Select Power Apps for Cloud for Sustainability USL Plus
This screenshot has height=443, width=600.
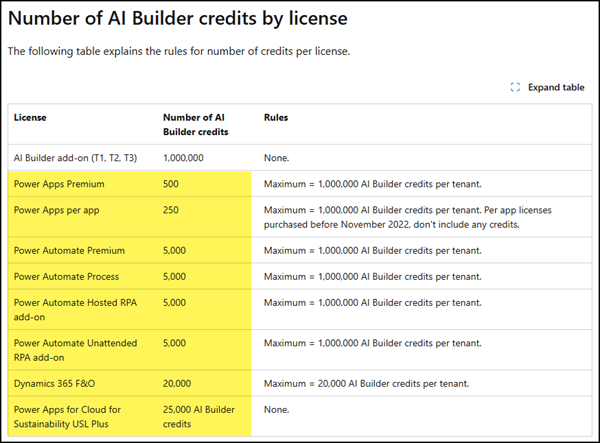pos(67,417)
